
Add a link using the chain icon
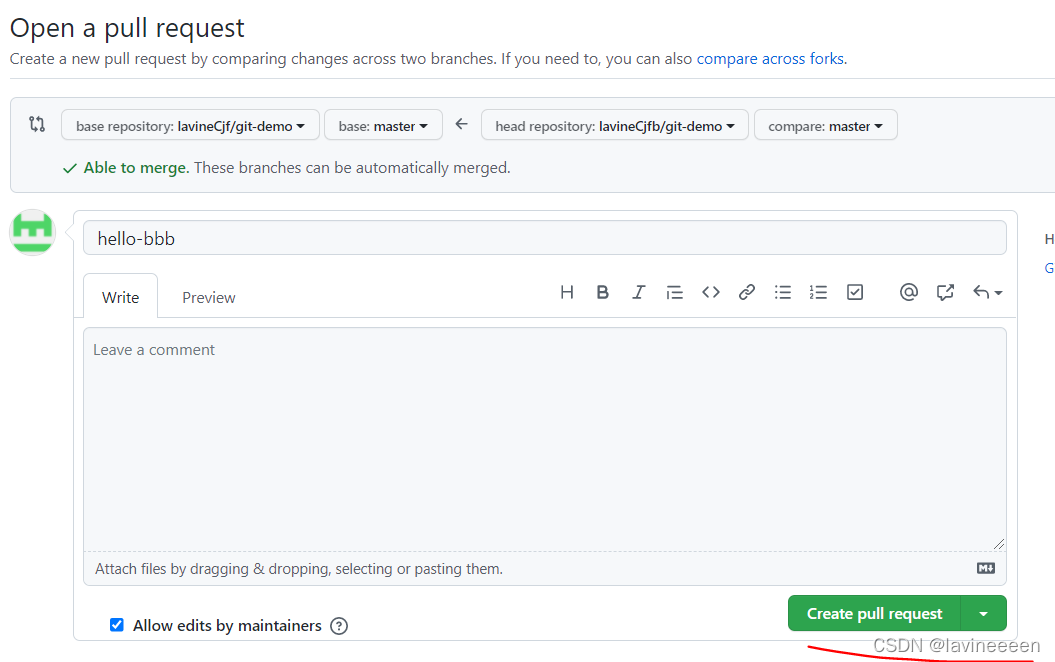(746, 292)
